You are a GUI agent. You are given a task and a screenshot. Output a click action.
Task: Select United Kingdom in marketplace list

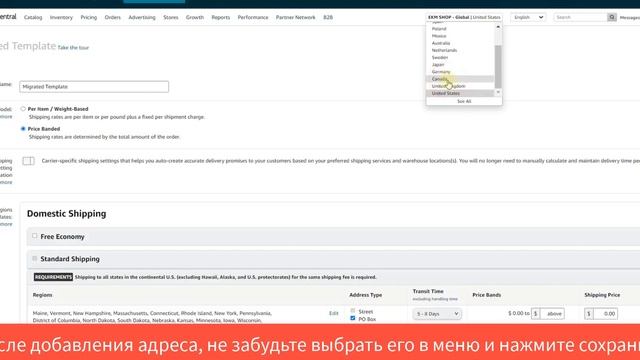448,86
